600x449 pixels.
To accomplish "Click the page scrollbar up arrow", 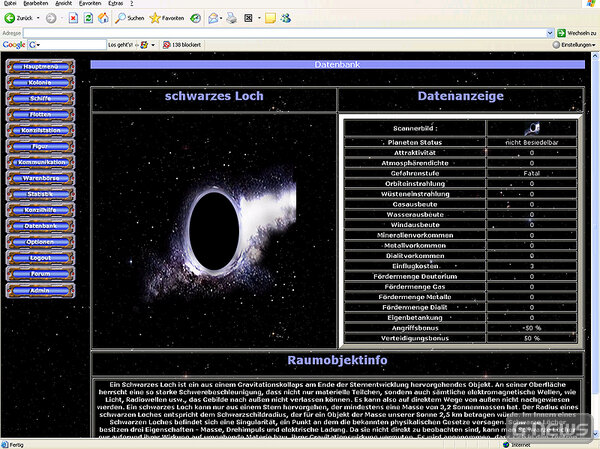I will (x=596, y=56).
